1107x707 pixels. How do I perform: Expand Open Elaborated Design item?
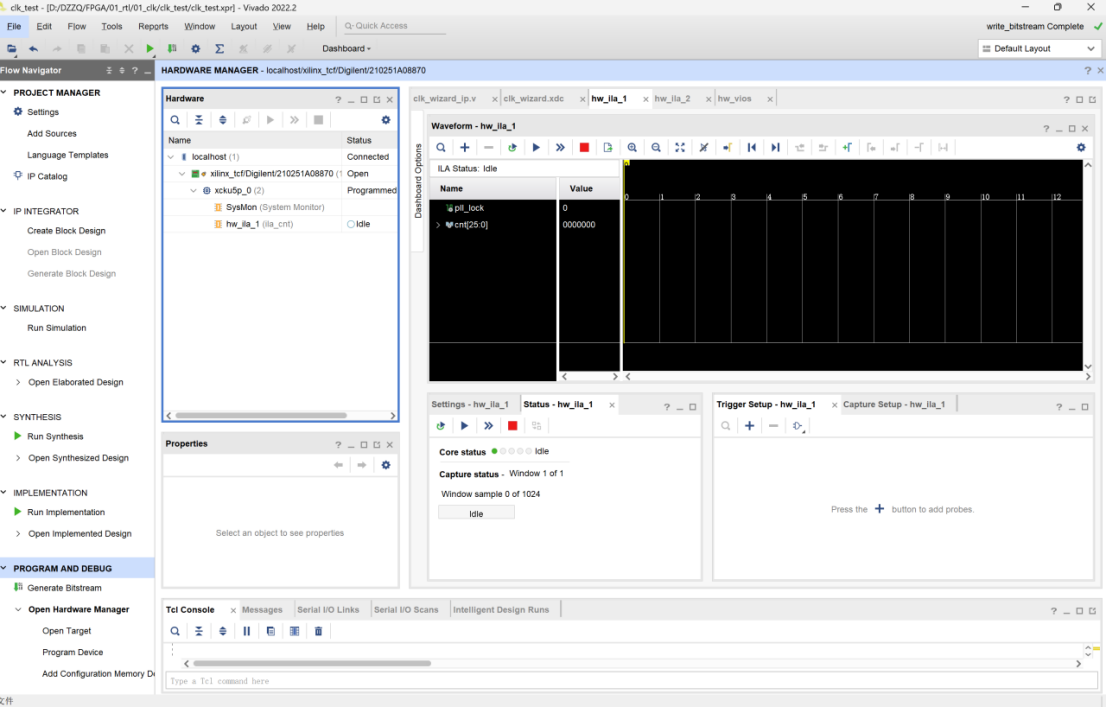[x=18, y=382]
